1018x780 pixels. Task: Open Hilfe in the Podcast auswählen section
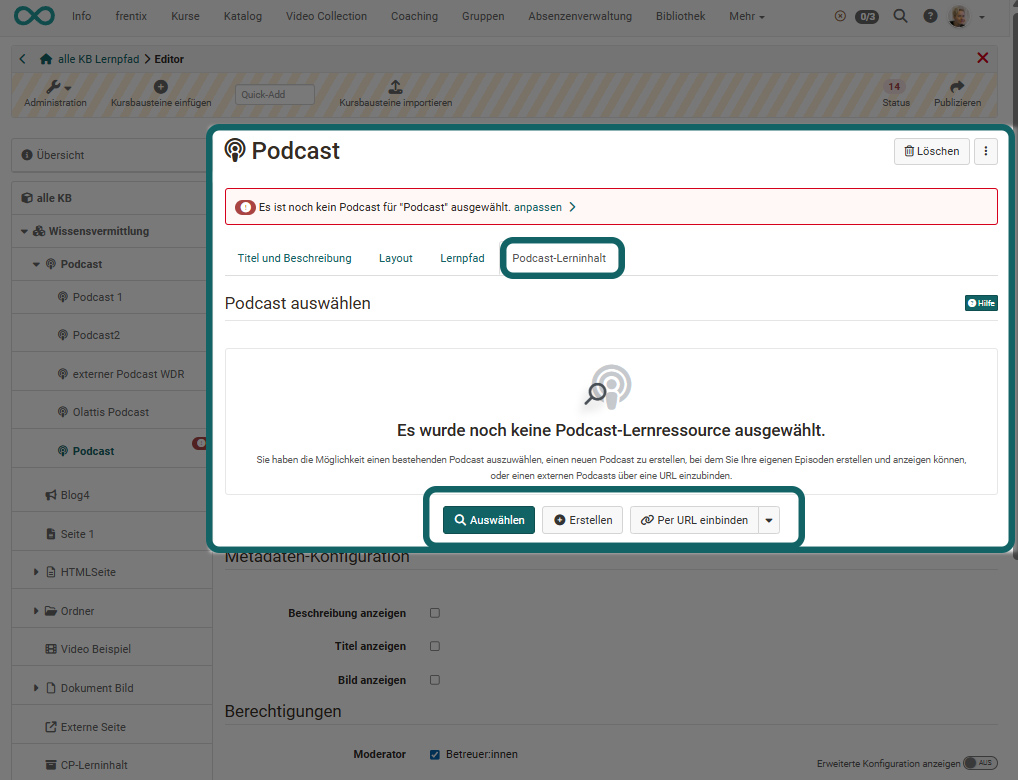[981, 303]
